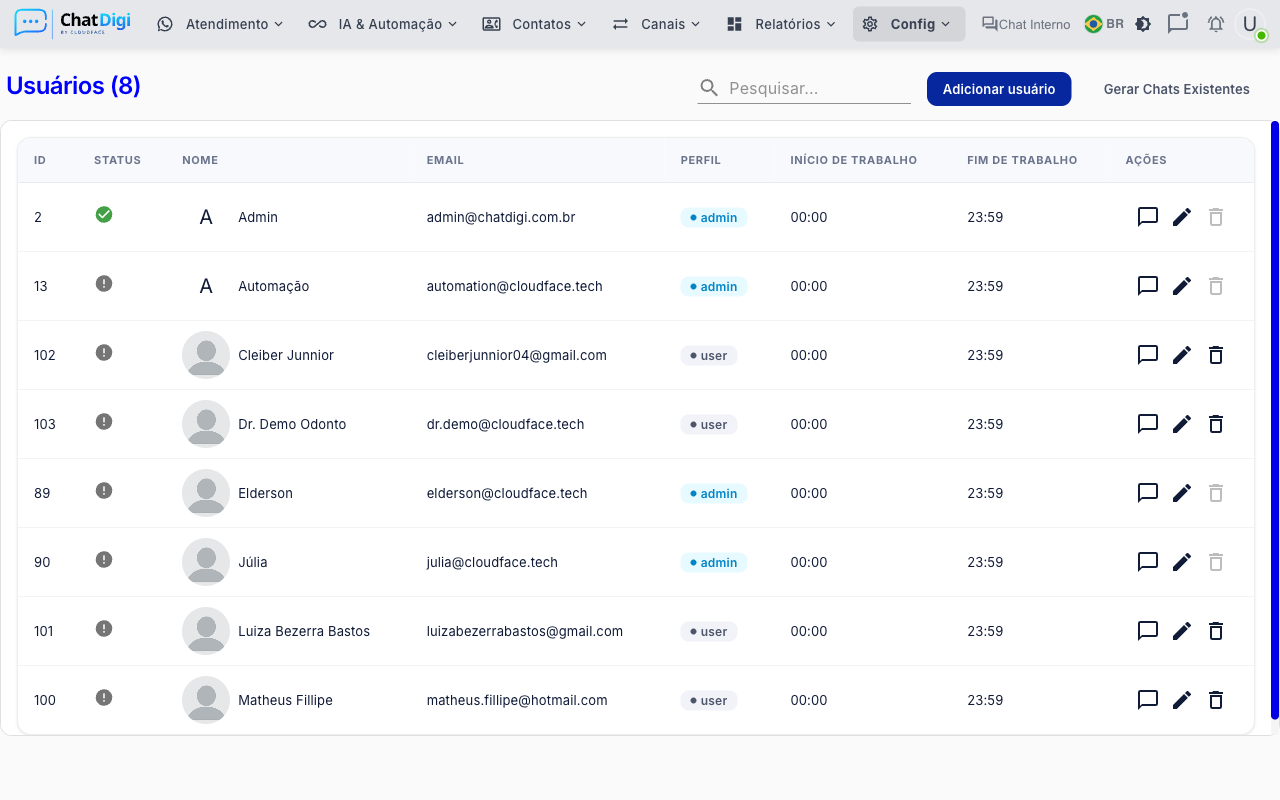1280x800 pixels.
Task: Expand the Contatos menu
Action: [x=534, y=24]
